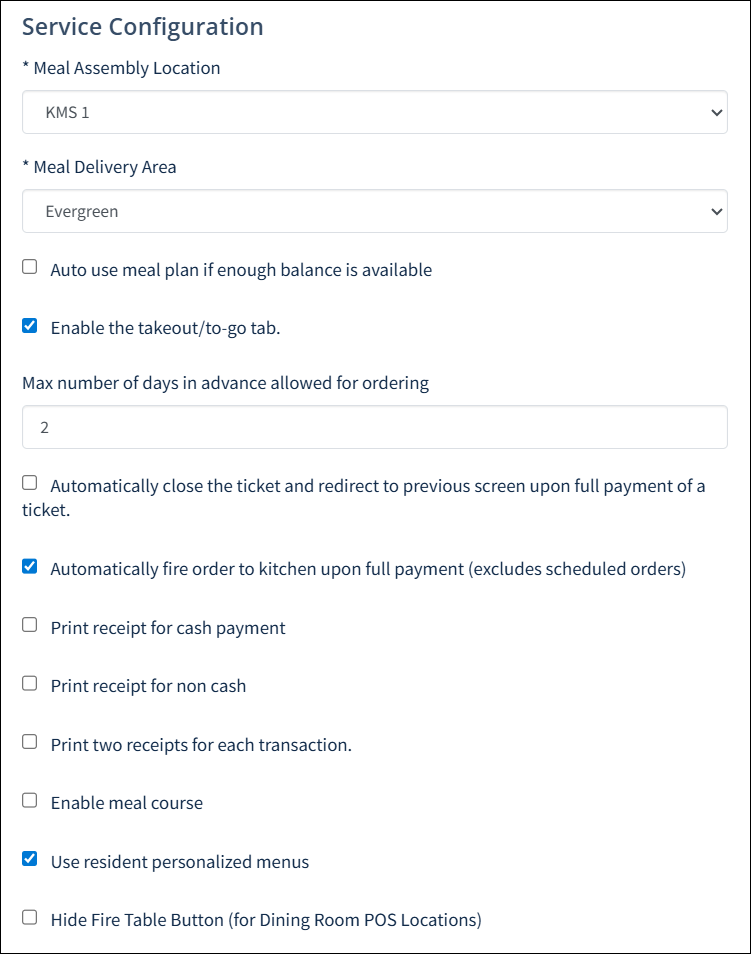
Task: Click the 'Enable meal course' label text
Action: tap(127, 803)
